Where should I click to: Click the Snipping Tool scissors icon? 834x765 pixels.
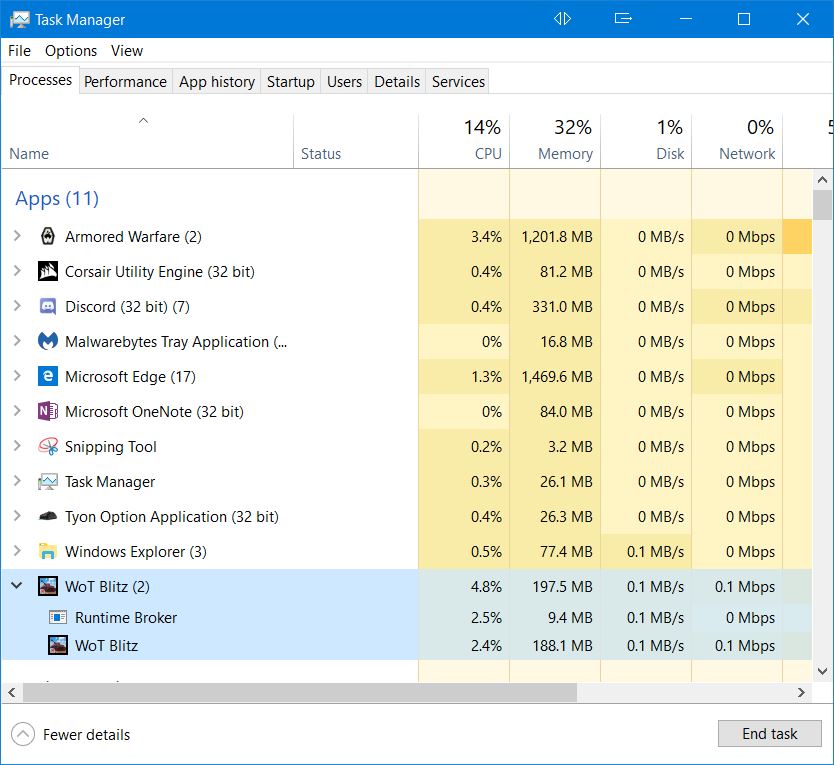pos(48,446)
